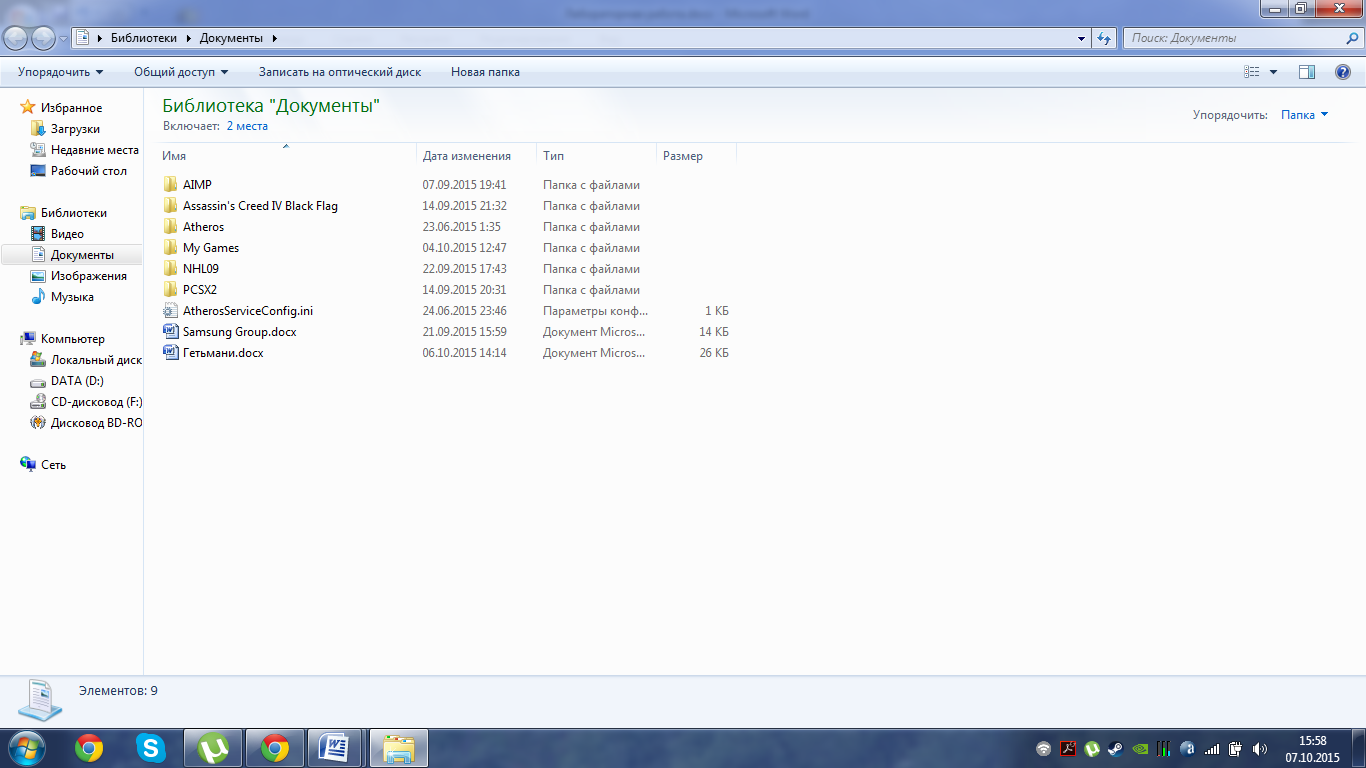Viewport: 1366px width, 768px height.
Task: Open the Папка arrange-by dropdown
Action: click(1305, 115)
